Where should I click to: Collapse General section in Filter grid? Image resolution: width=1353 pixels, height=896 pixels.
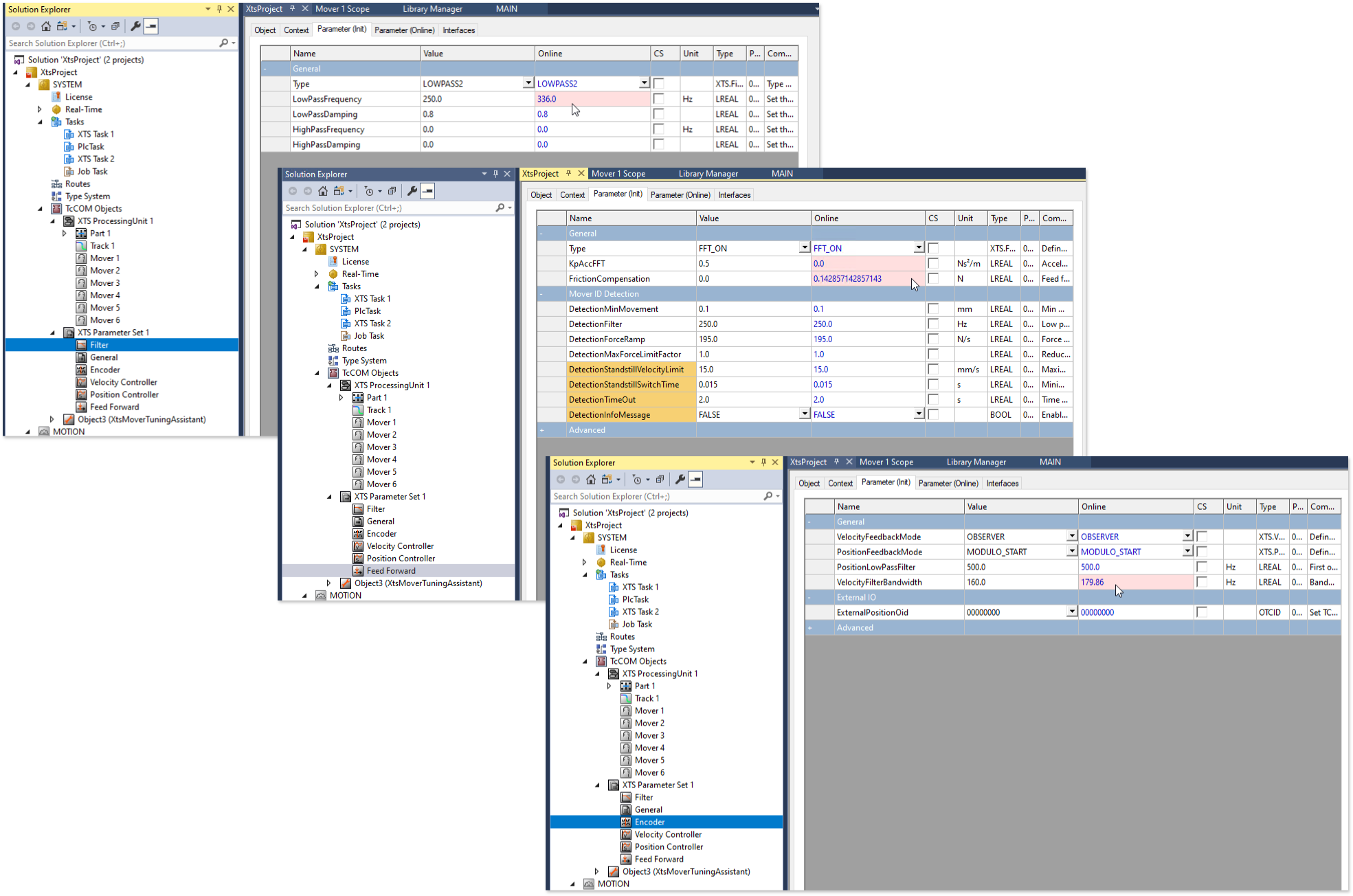pyautogui.click(x=265, y=69)
